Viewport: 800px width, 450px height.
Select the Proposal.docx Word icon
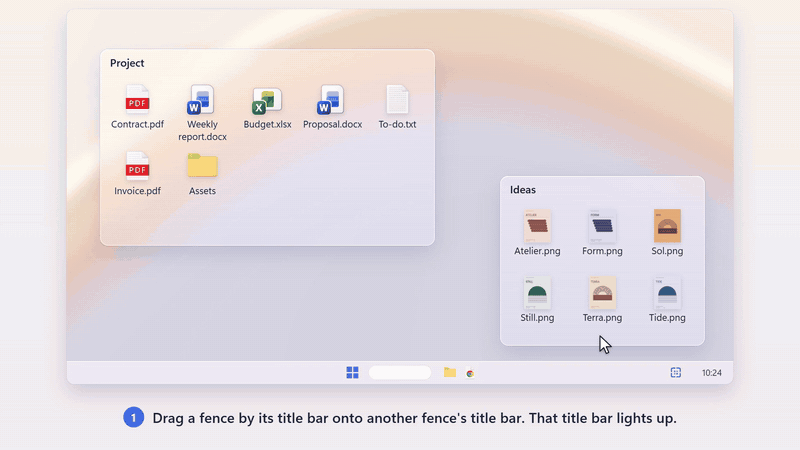(331, 99)
